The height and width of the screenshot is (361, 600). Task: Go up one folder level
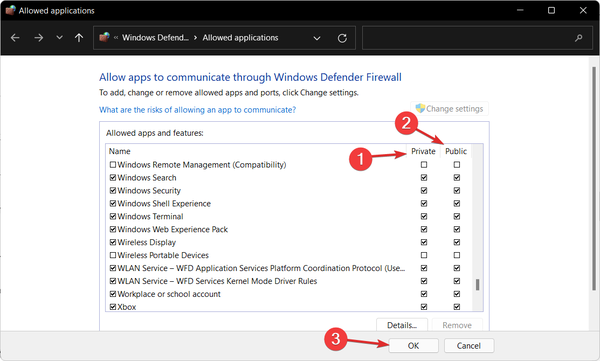[79, 38]
